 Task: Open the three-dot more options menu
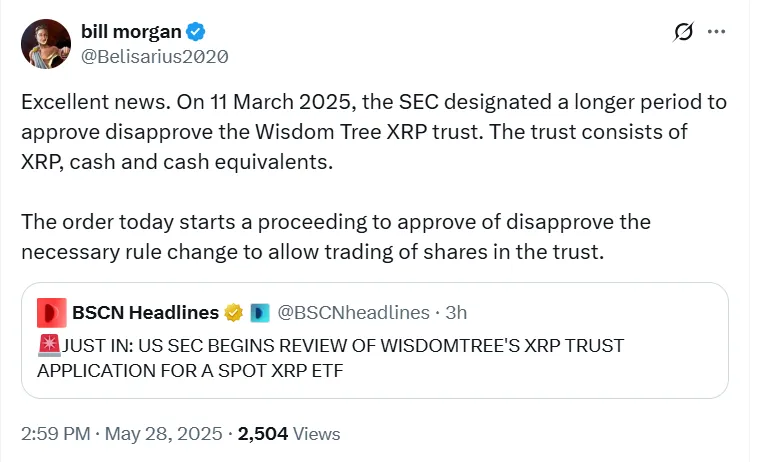pyautogui.click(x=716, y=32)
